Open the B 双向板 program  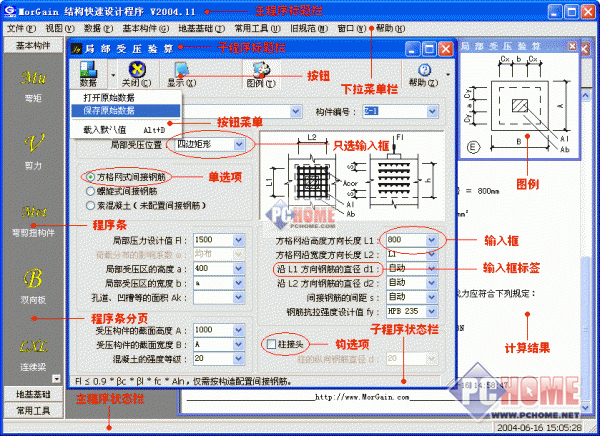(33, 287)
